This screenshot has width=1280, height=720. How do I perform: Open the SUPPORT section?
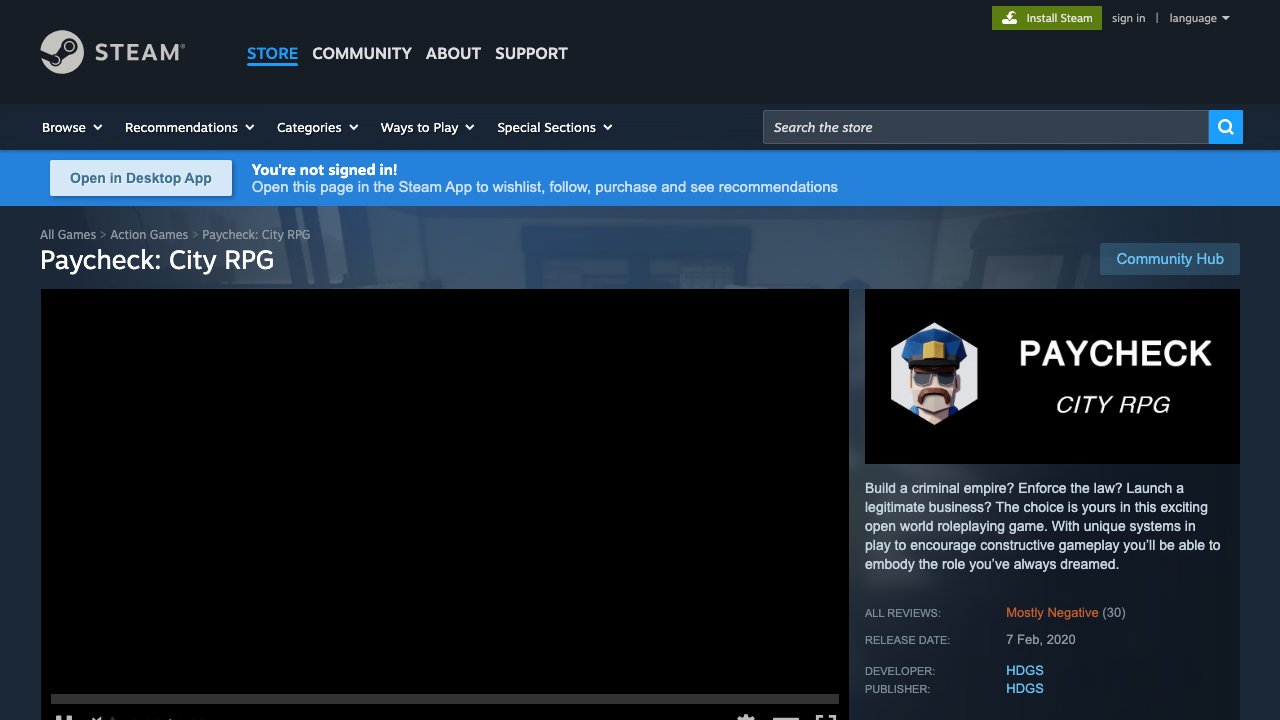(531, 53)
